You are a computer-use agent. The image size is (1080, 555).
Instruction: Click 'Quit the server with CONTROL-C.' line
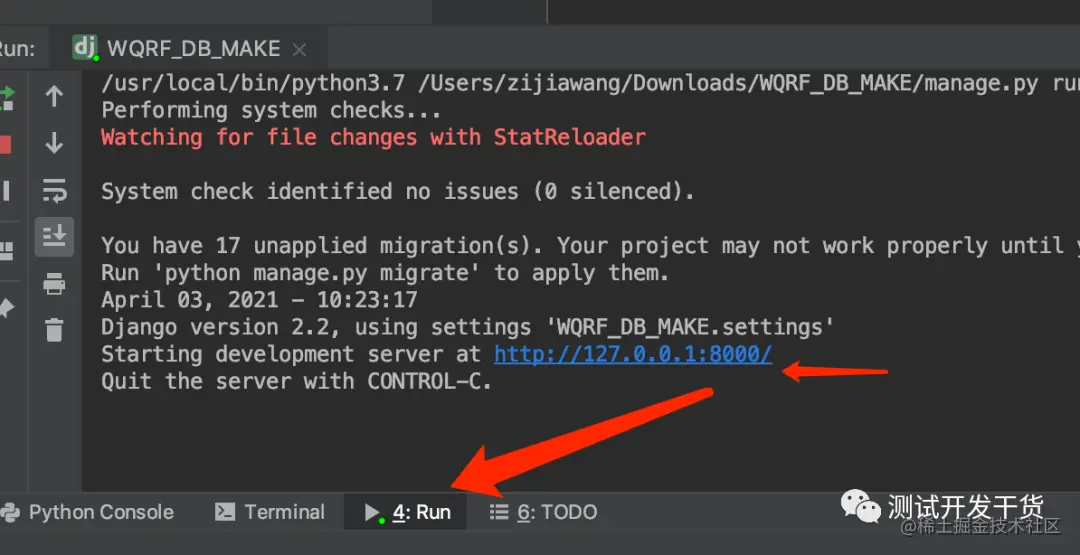coord(297,381)
